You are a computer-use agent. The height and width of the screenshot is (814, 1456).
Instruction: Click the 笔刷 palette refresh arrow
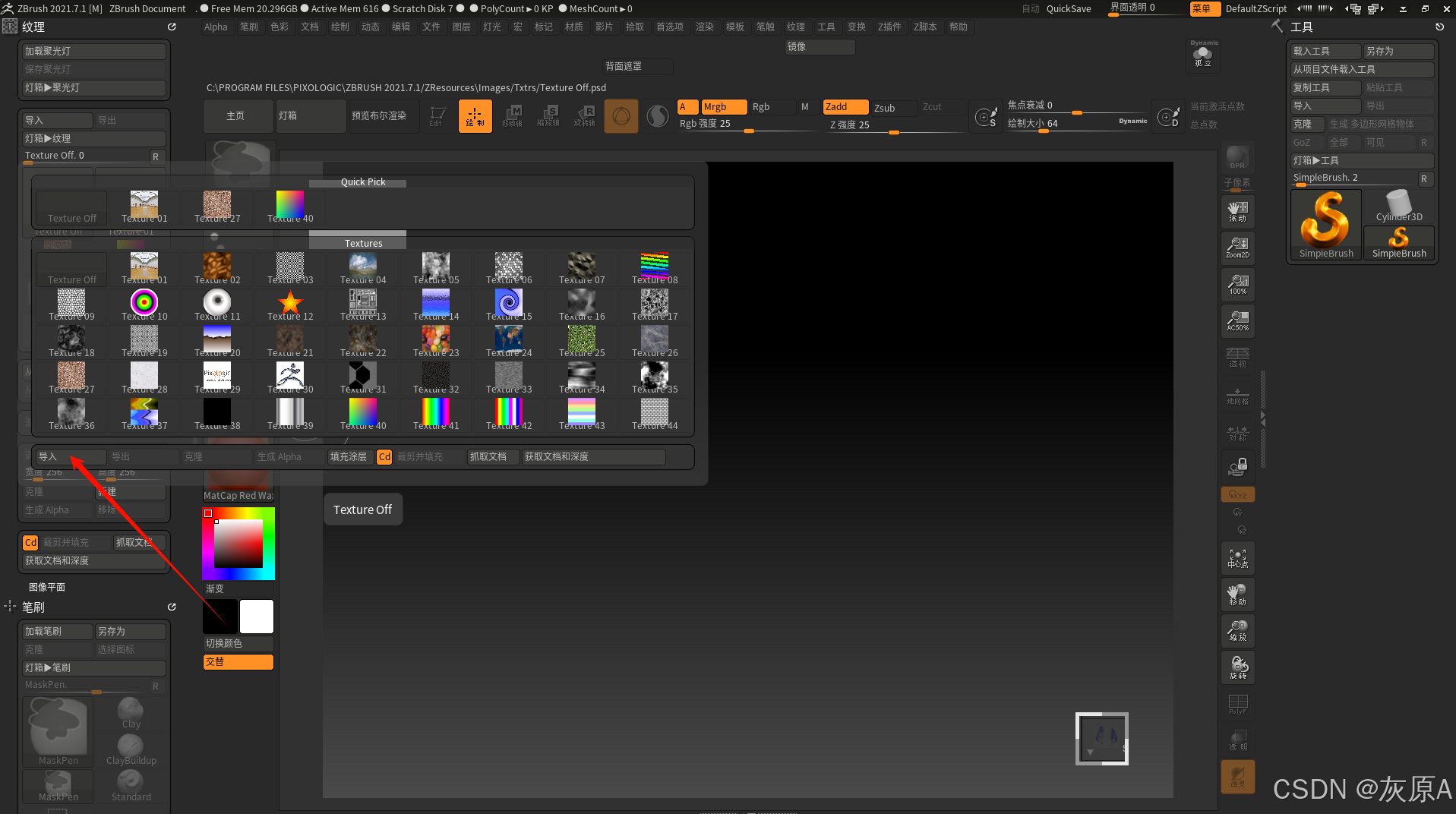[172, 607]
